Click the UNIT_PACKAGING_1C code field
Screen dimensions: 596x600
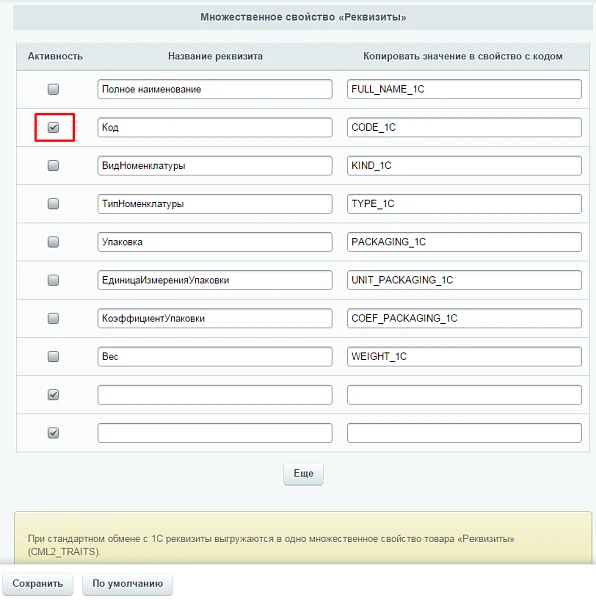pos(464,280)
